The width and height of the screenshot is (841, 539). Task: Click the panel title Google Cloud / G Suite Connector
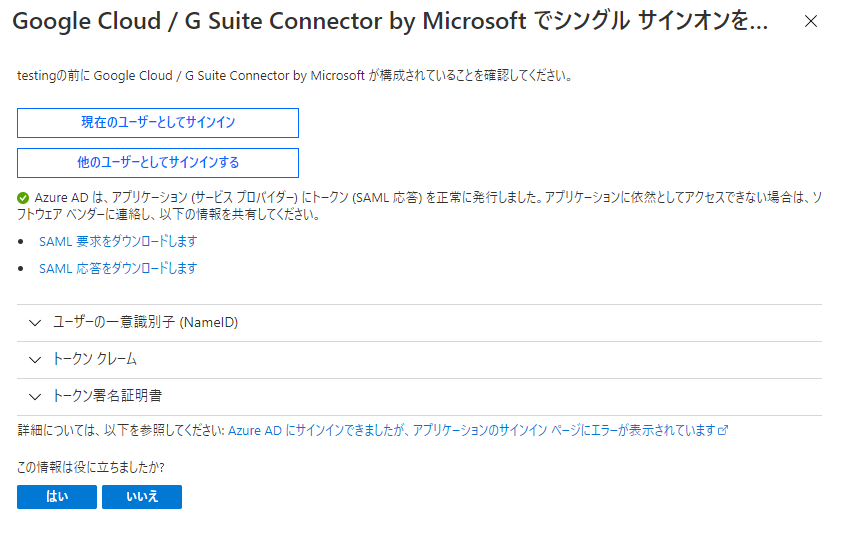(390, 21)
